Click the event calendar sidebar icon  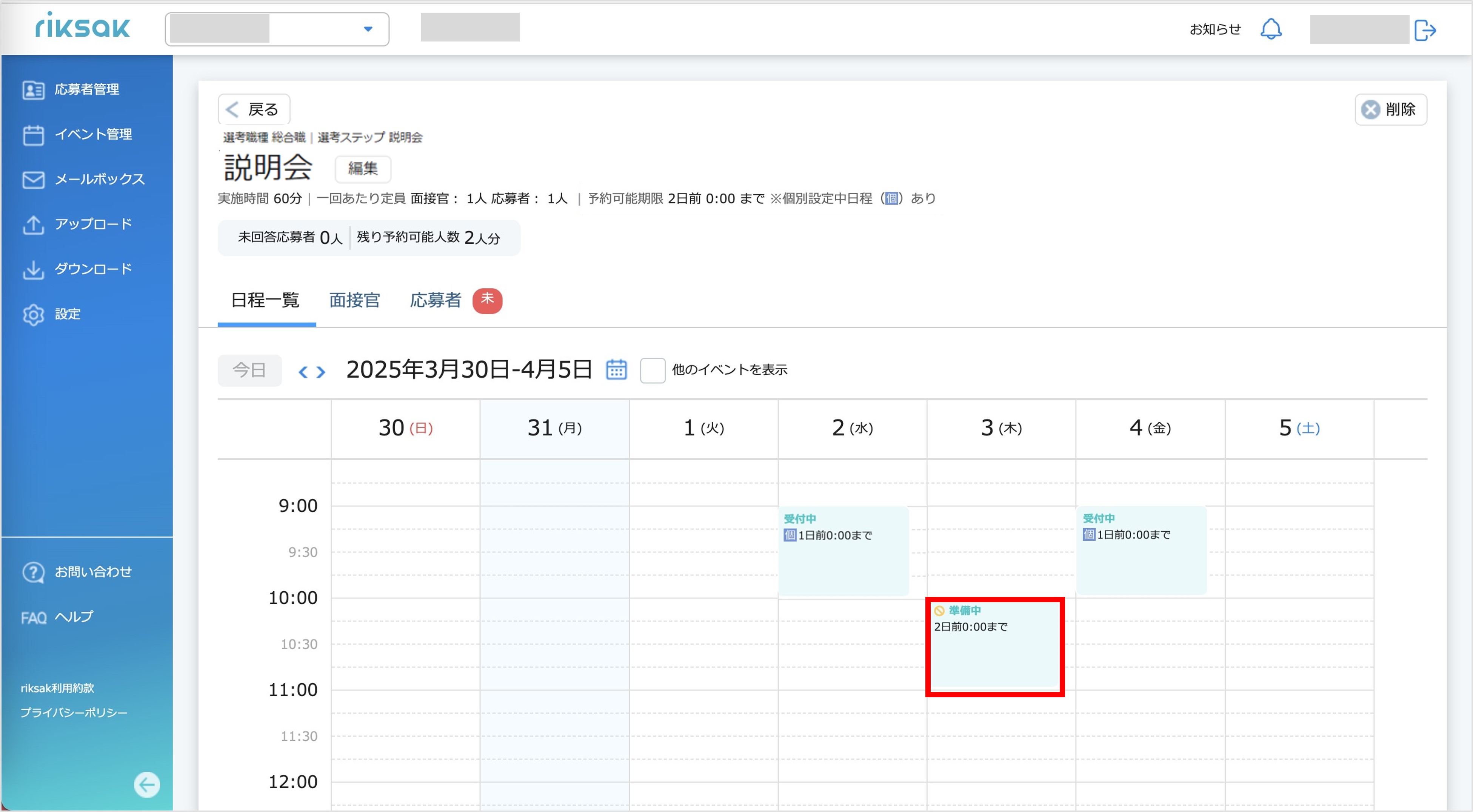pos(33,135)
